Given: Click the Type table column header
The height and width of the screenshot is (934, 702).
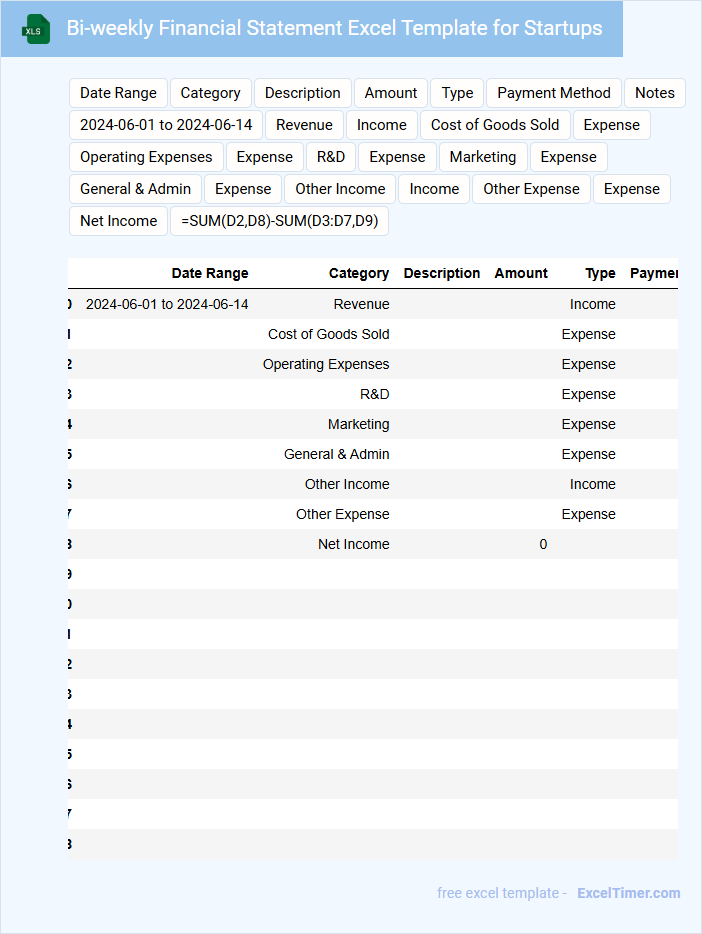Looking at the screenshot, I should pyautogui.click(x=600, y=273).
